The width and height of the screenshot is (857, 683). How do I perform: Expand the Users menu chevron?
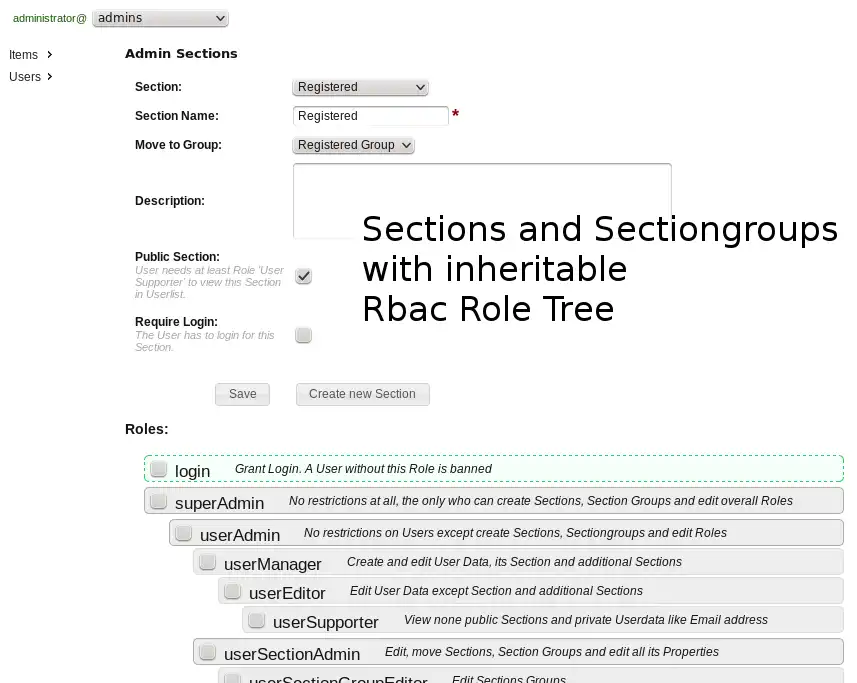50,77
